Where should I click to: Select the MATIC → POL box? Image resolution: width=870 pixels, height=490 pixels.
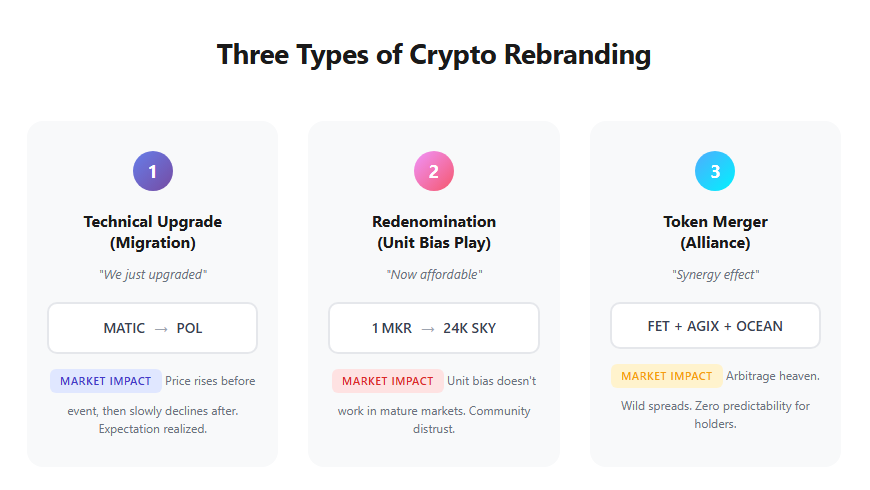point(152,328)
